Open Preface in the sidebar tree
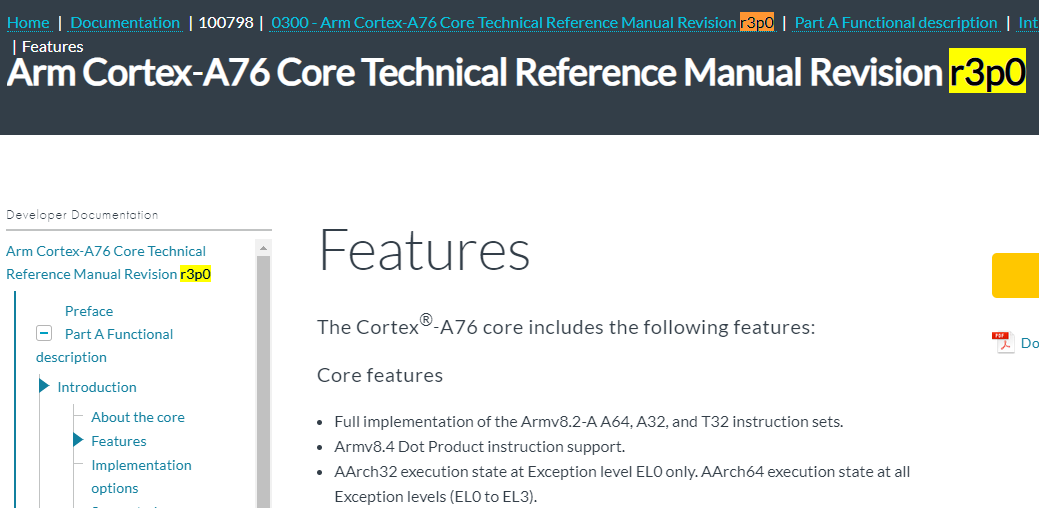The height and width of the screenshot is (508, 1039). tap(89, 311)
